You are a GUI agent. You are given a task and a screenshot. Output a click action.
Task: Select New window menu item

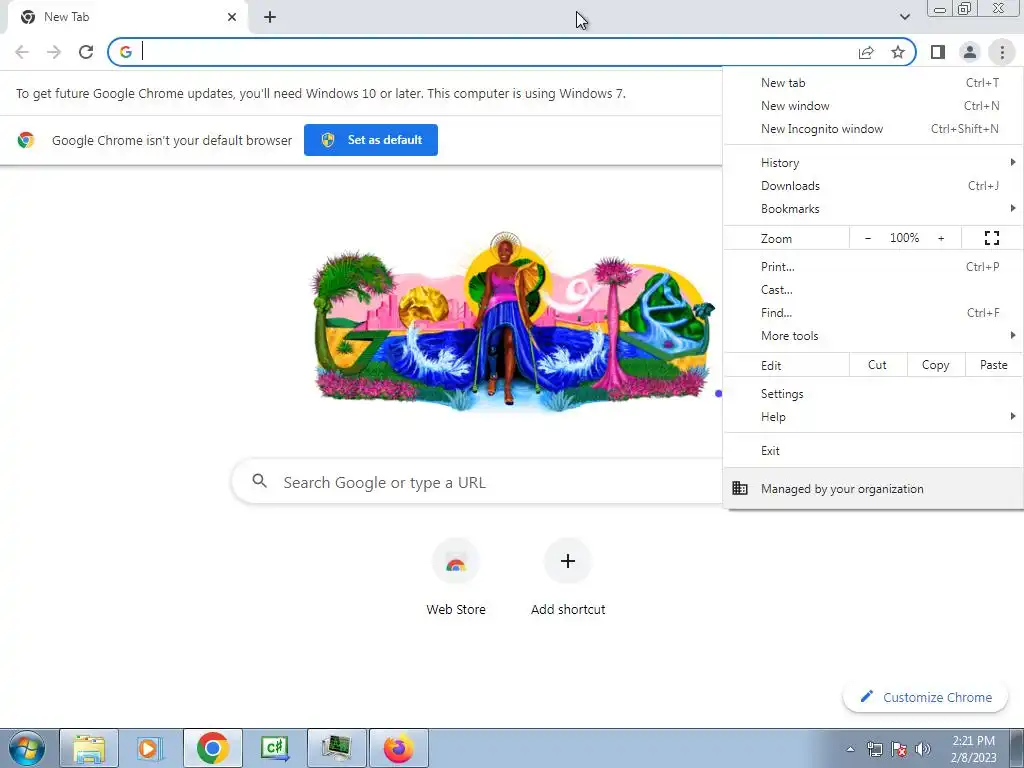tap(873, 106)
